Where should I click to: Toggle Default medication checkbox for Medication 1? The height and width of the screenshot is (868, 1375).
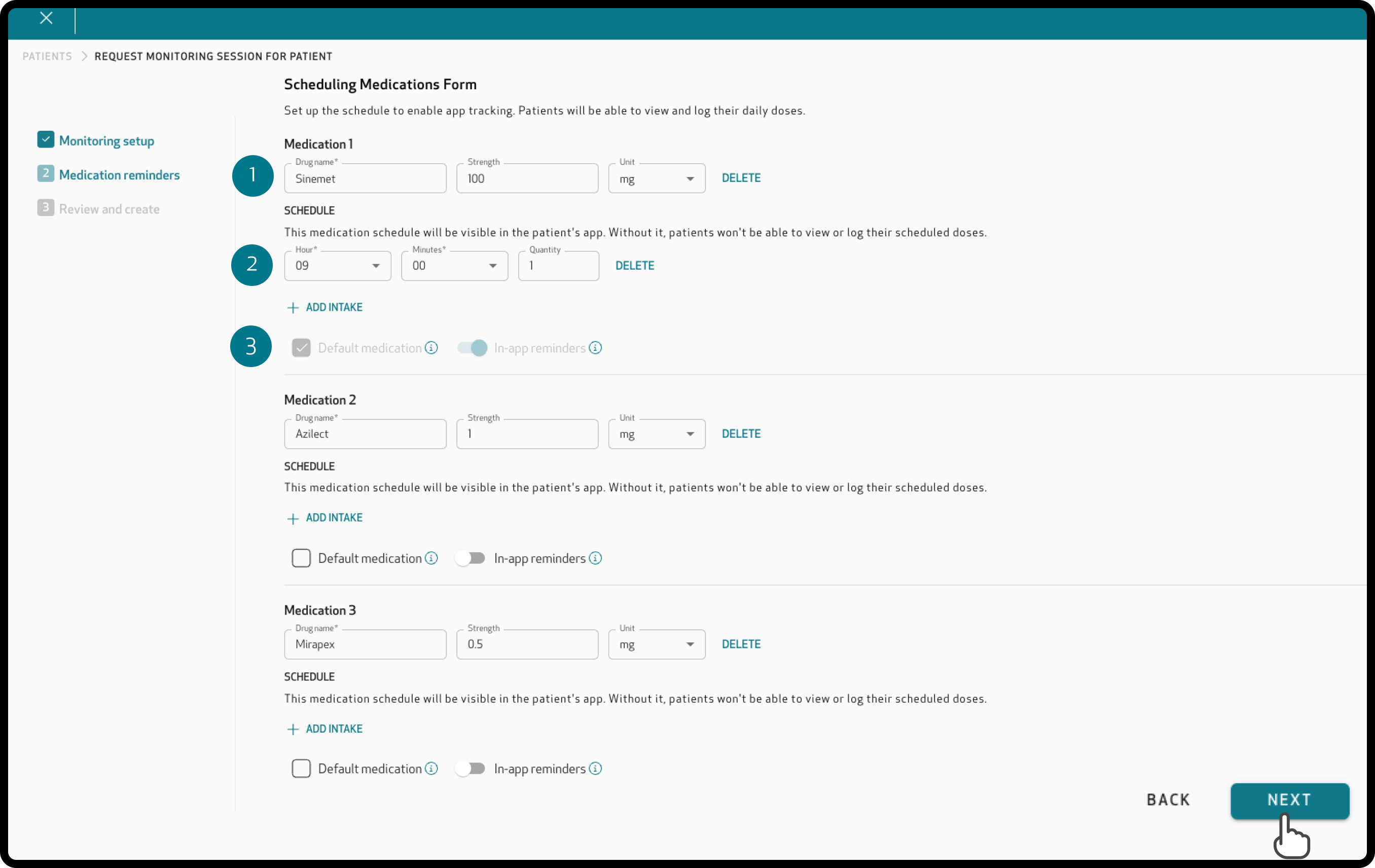pyautogui.click(x=301, y=348)
